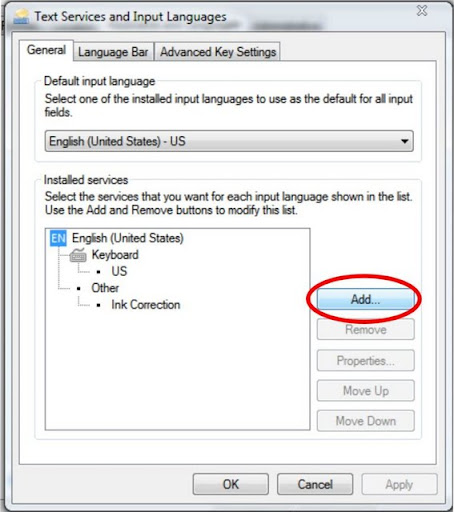Open the default input language dropdown arrow

[405, 141]
